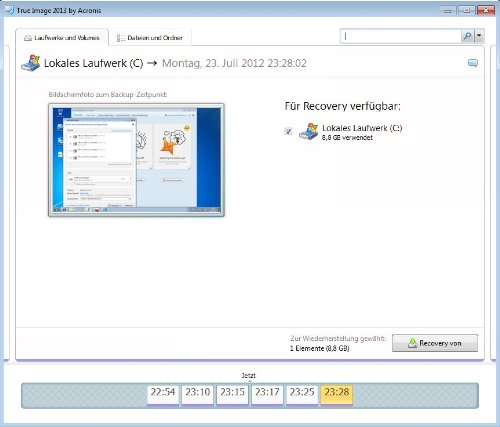
Task: Pick the 23:25 backup version
Action: [x=302, y=395]
